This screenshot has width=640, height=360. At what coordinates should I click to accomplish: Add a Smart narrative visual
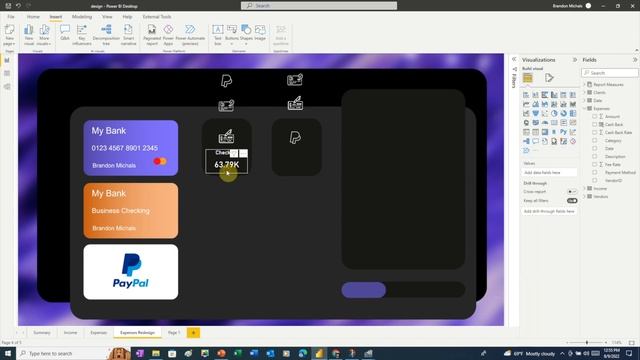coord(128,35)
